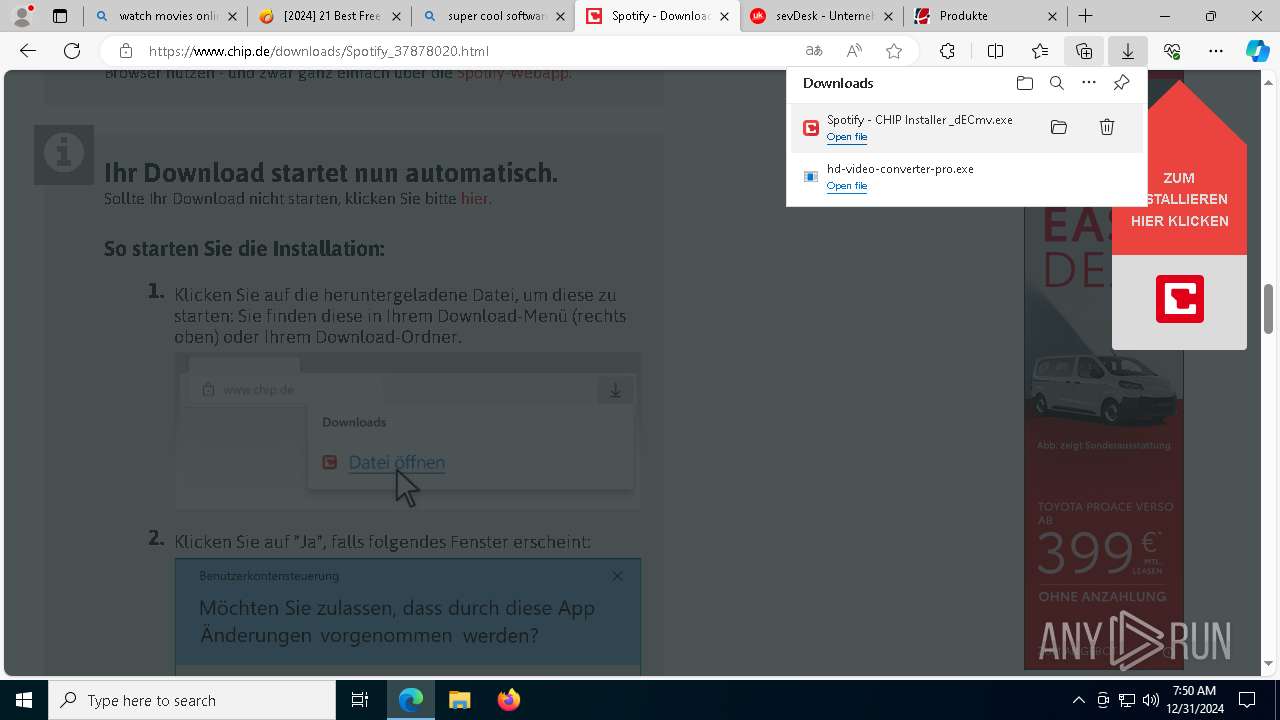The image size is (1280, 720).
Task: Add this page to favorites star
Action: 894,51
